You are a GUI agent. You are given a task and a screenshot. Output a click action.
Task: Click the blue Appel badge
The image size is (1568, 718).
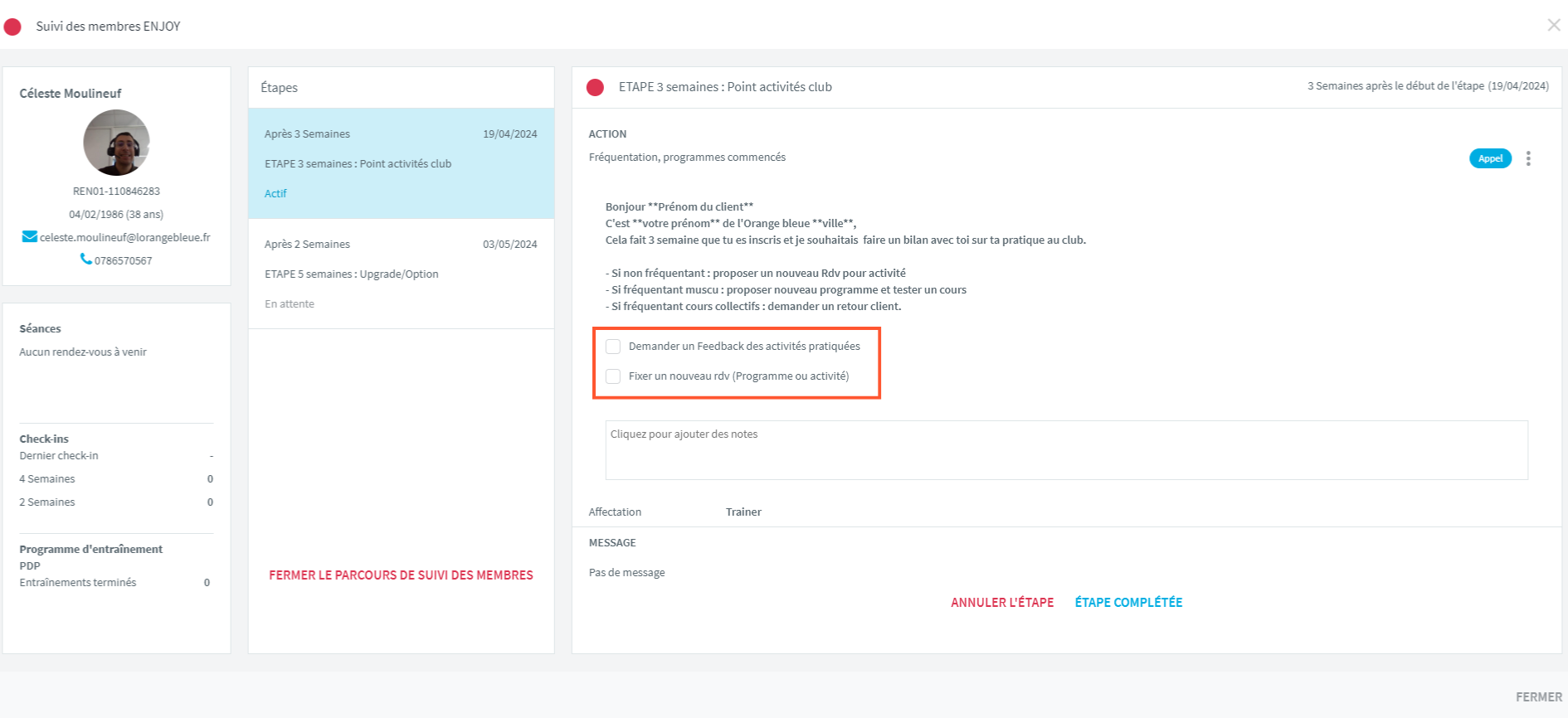click(1490, 158)
